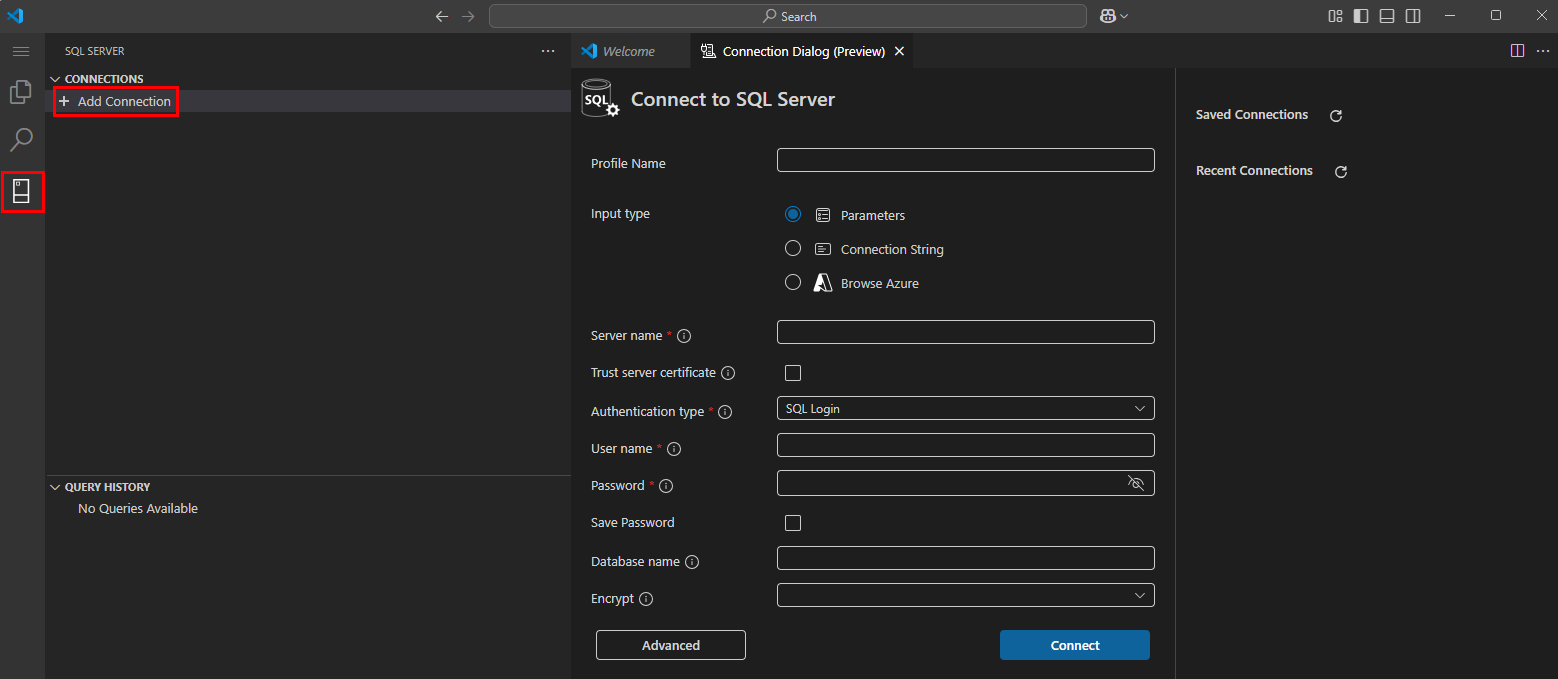The width and height of the screenshot is (1558, 679).
Task: Switch to the Welcome tab
Action: pos(628,51)
